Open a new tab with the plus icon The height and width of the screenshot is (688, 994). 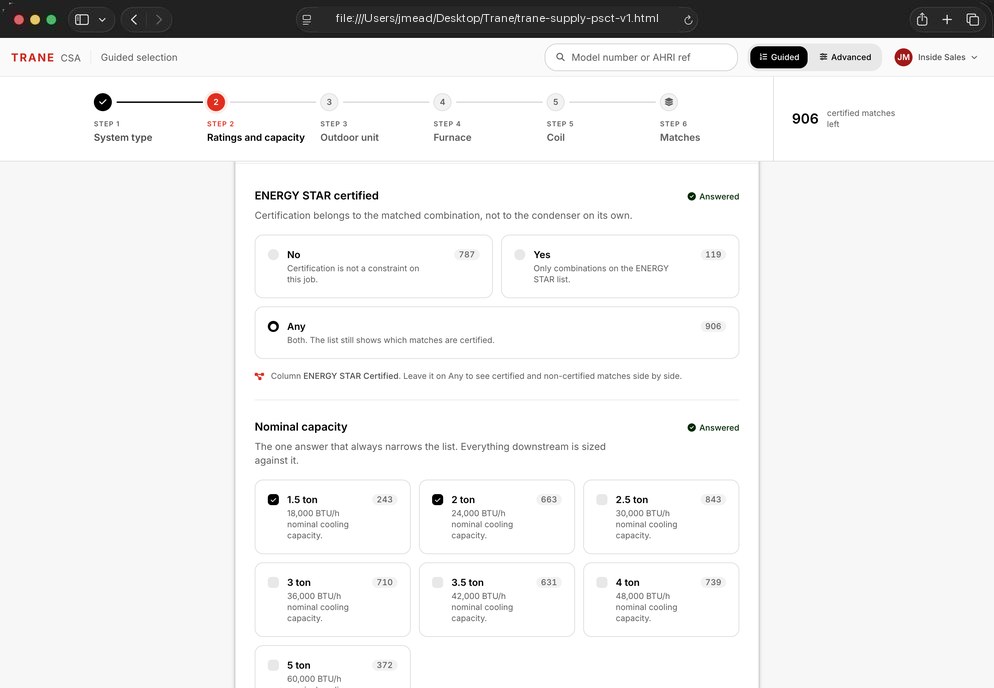pos(947,20)
